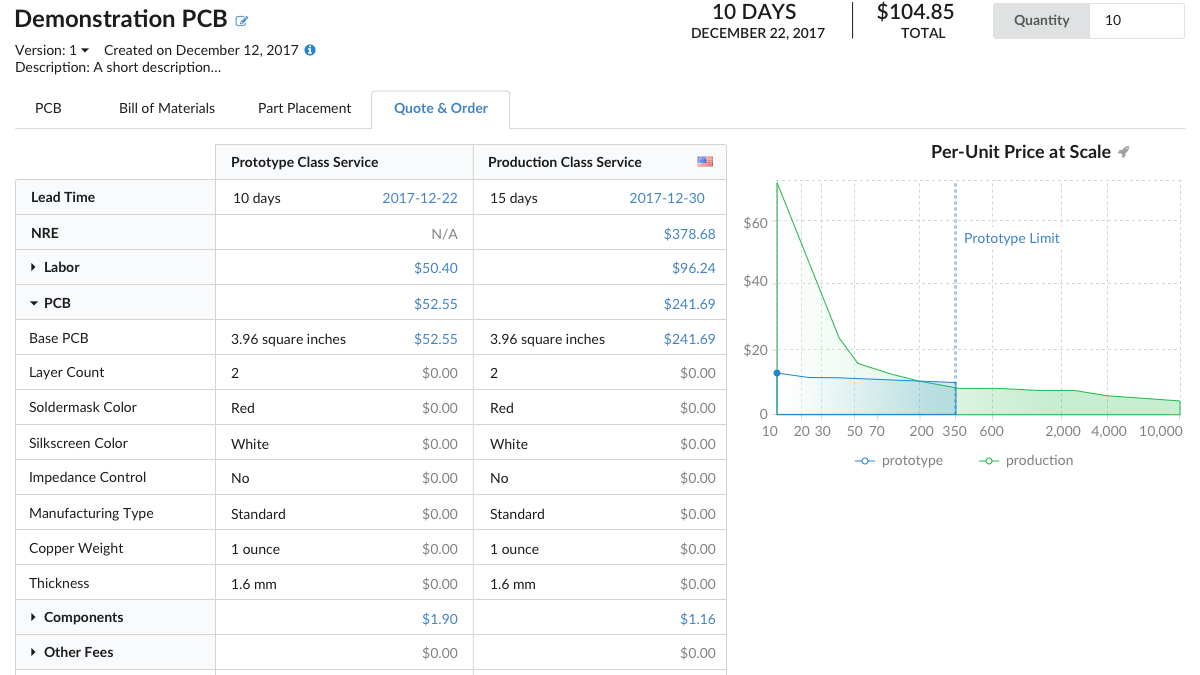This screenshot has height=675, width=1200.
Task: Click the US flag on Production Class Service
Action: [x=705, y=161]
